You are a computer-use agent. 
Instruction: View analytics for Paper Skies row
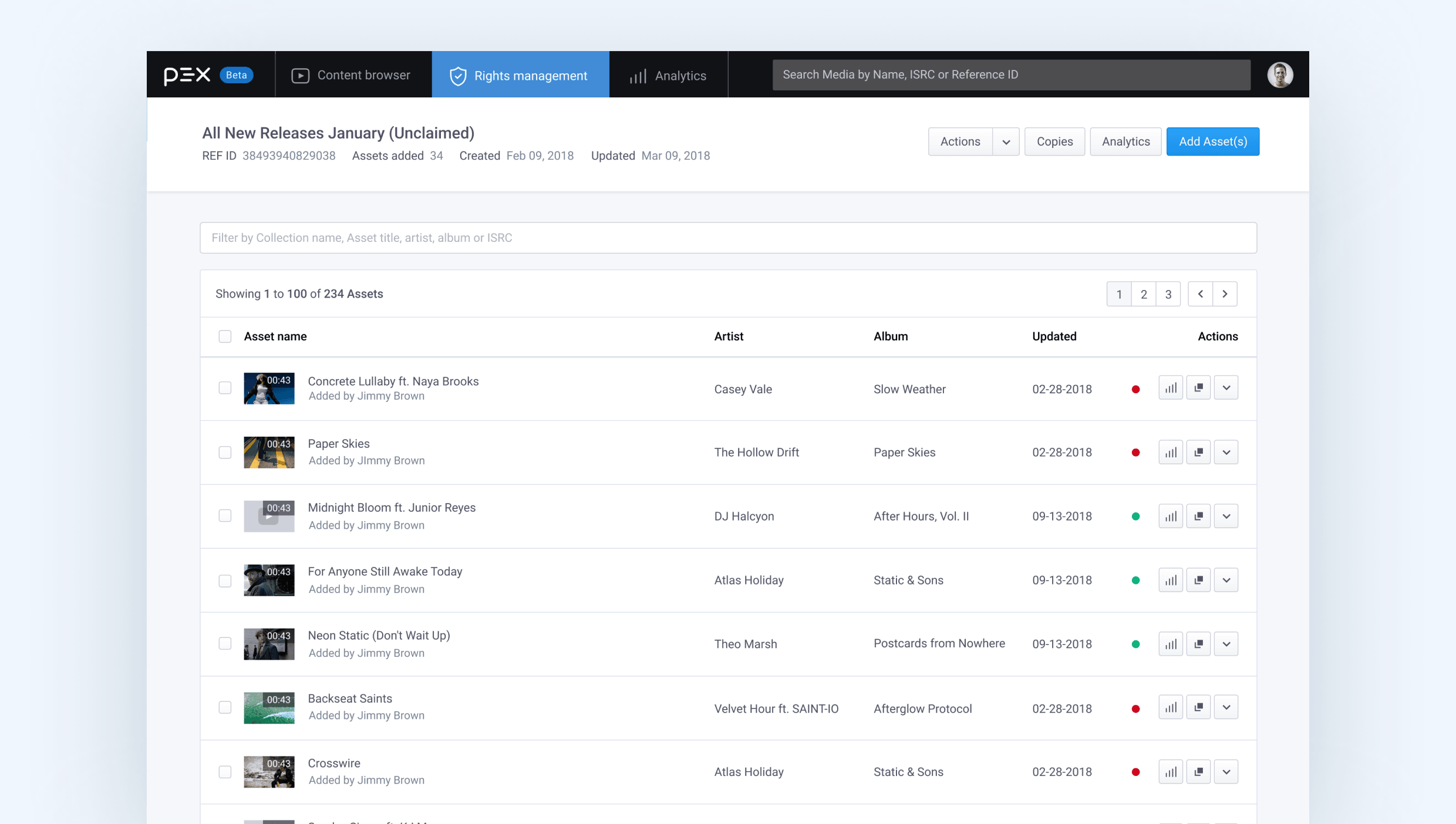pyautogui.click(x=1171, y=452)
